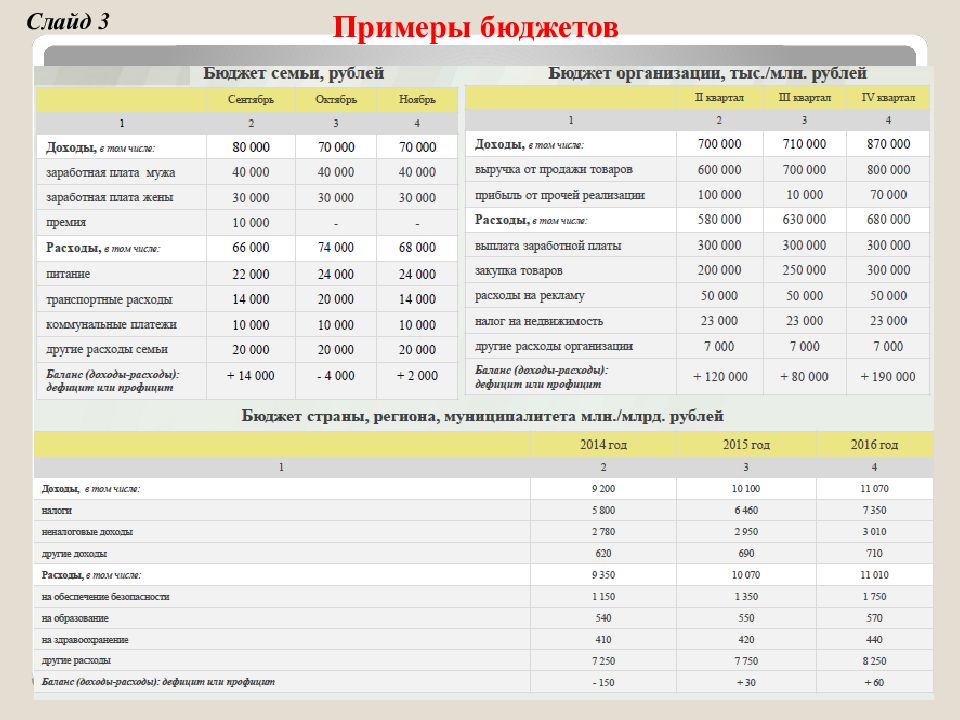The height and width of the screenshot is (720, 960).
Task: Click the heading "Бюджет организации, тыс./млн. рублей"
Action: tap(707, 73)
